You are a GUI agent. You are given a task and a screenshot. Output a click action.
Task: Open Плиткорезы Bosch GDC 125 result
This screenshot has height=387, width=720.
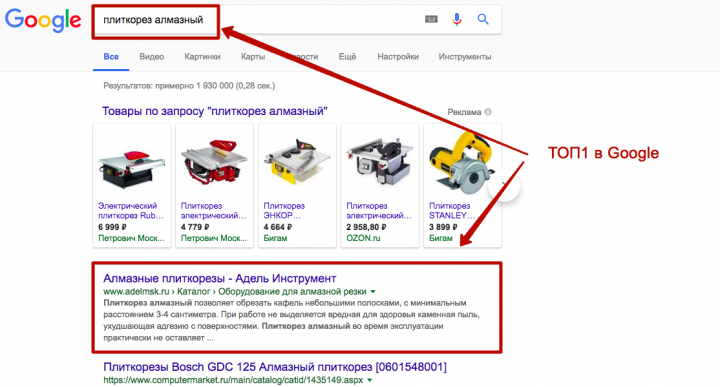pos(275,367)
